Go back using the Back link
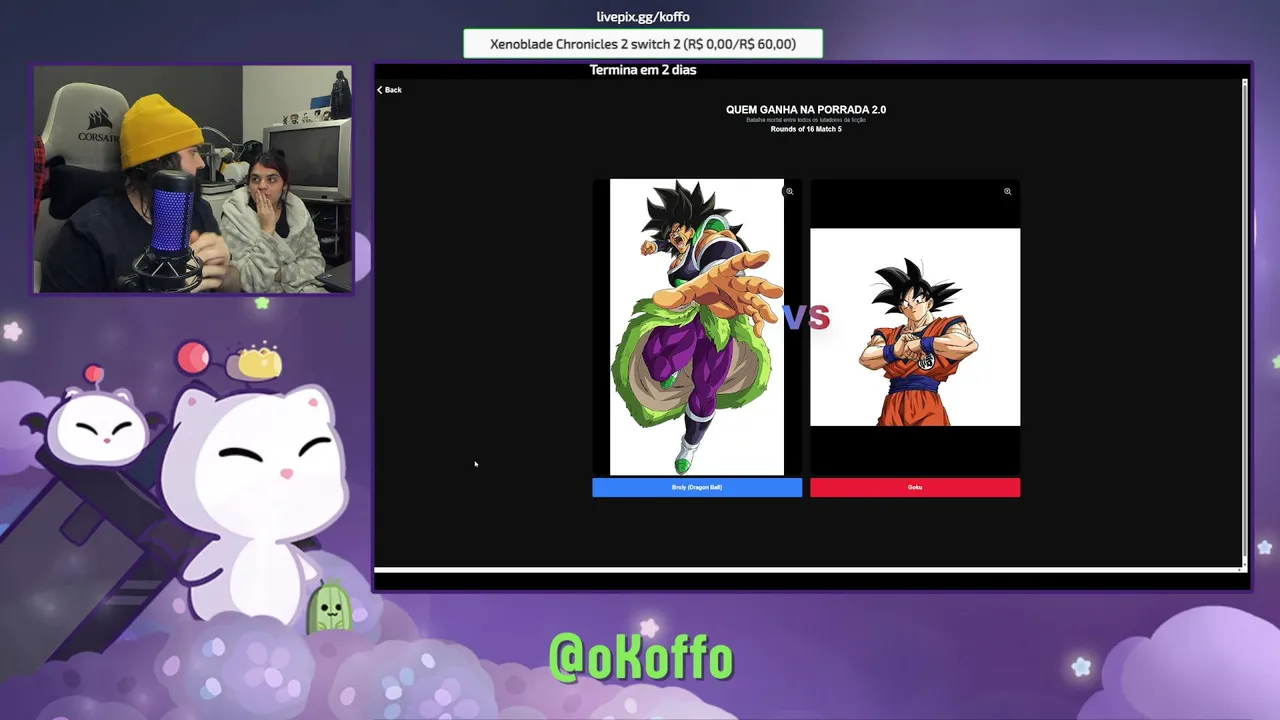Viewport: 1280px width, 720px height. pyautogui.click(x=389, y=90)
